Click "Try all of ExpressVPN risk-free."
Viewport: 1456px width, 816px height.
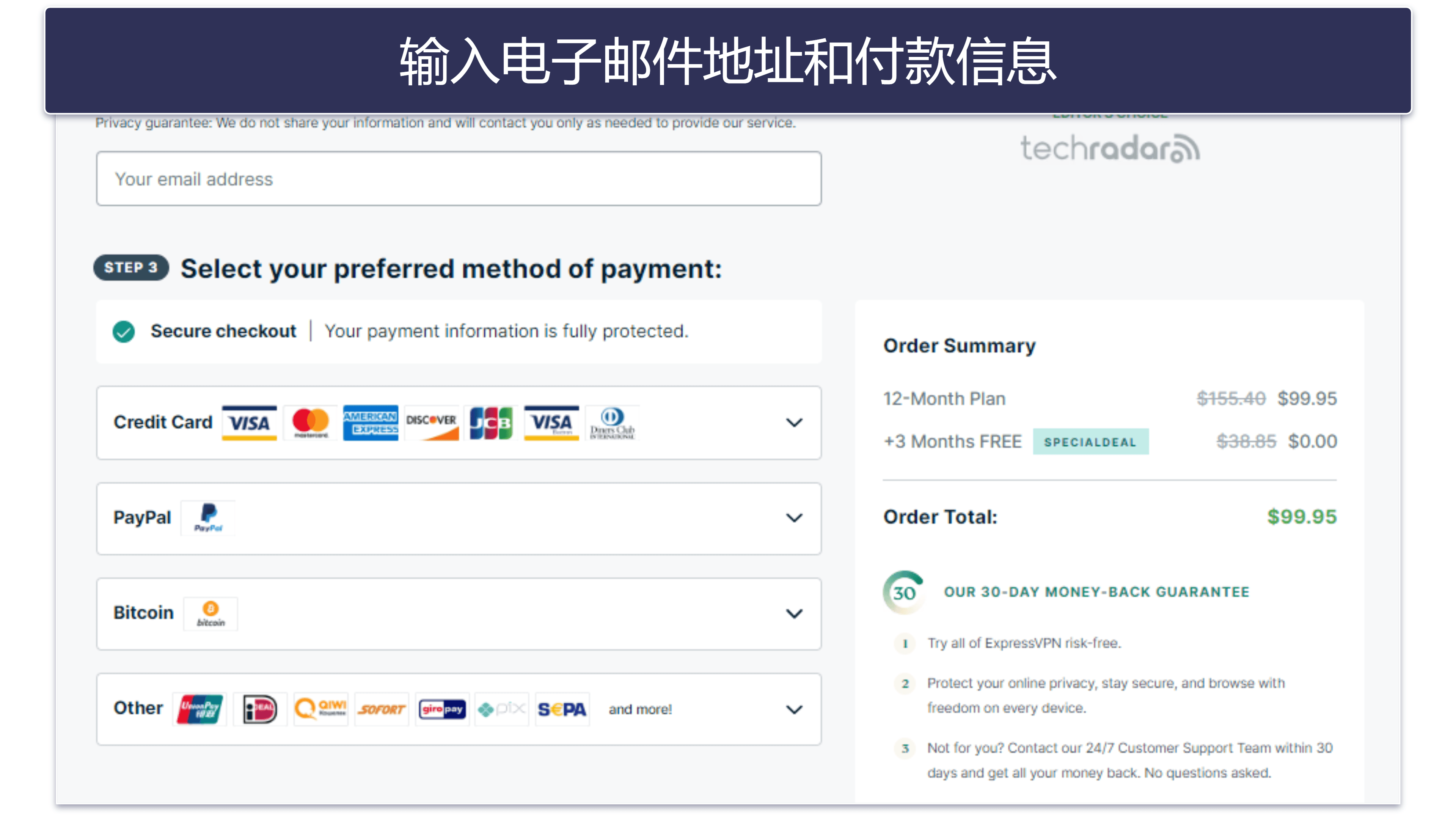[1024, 643]
